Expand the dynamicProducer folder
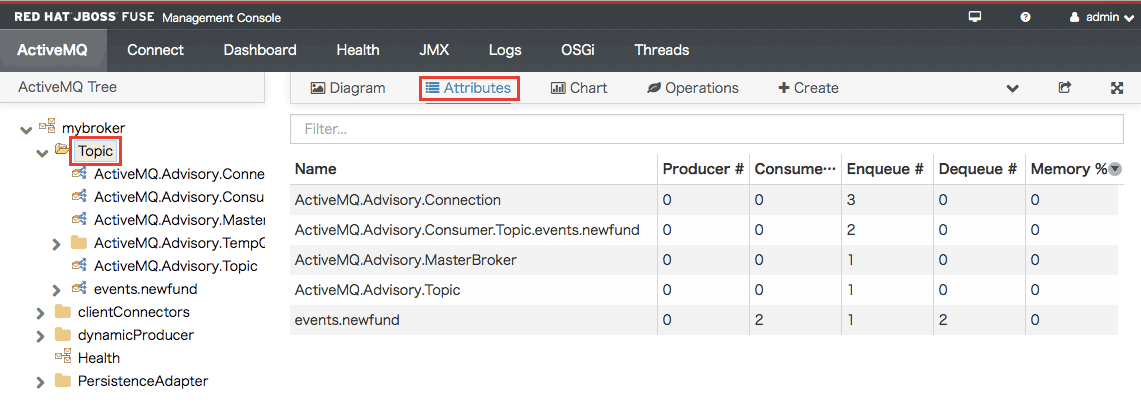 pyautogui.click(x=41, y=337)
